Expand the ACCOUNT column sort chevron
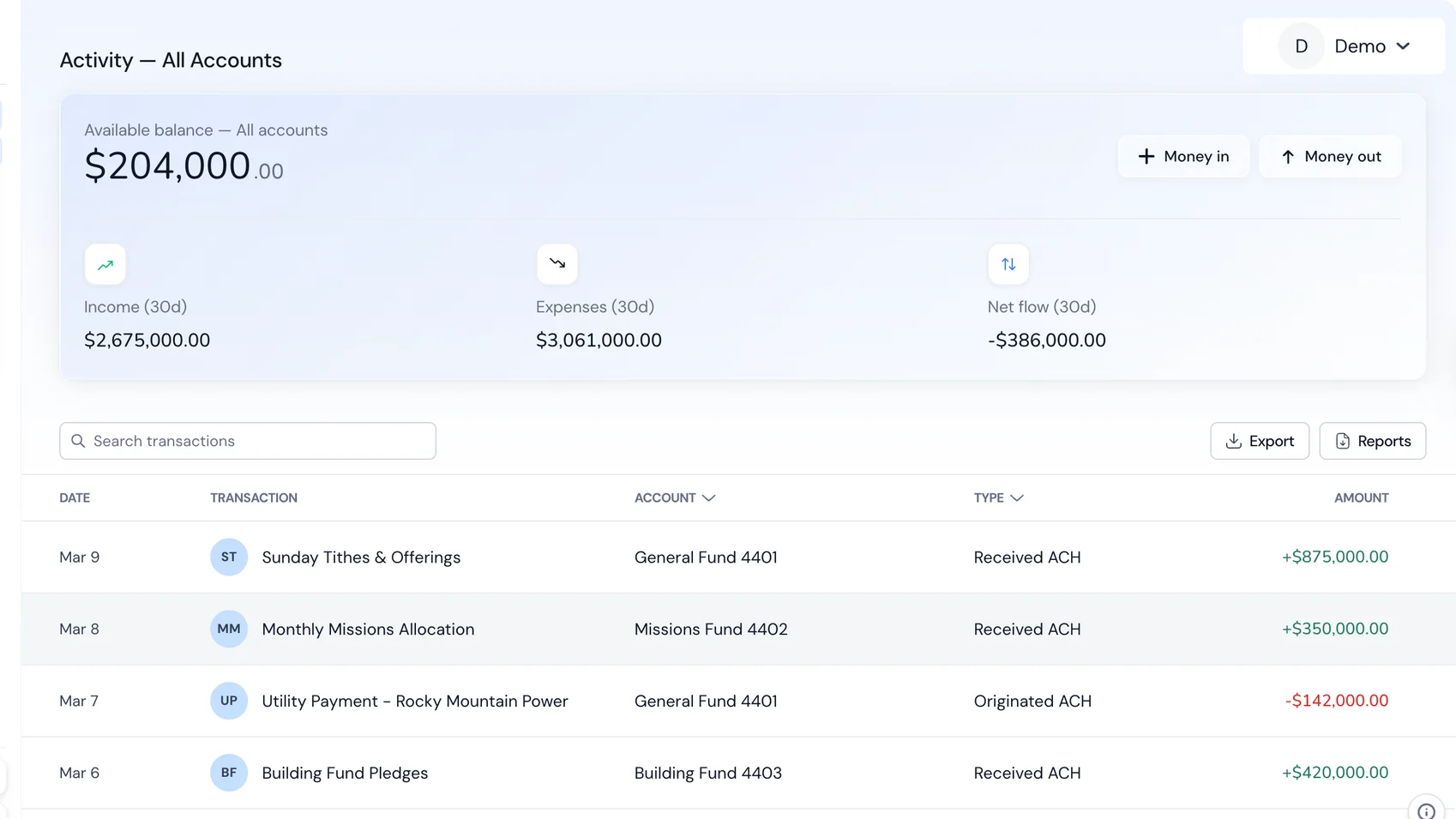The height and width of the screenshot is (819, 1456). [709, 497]
